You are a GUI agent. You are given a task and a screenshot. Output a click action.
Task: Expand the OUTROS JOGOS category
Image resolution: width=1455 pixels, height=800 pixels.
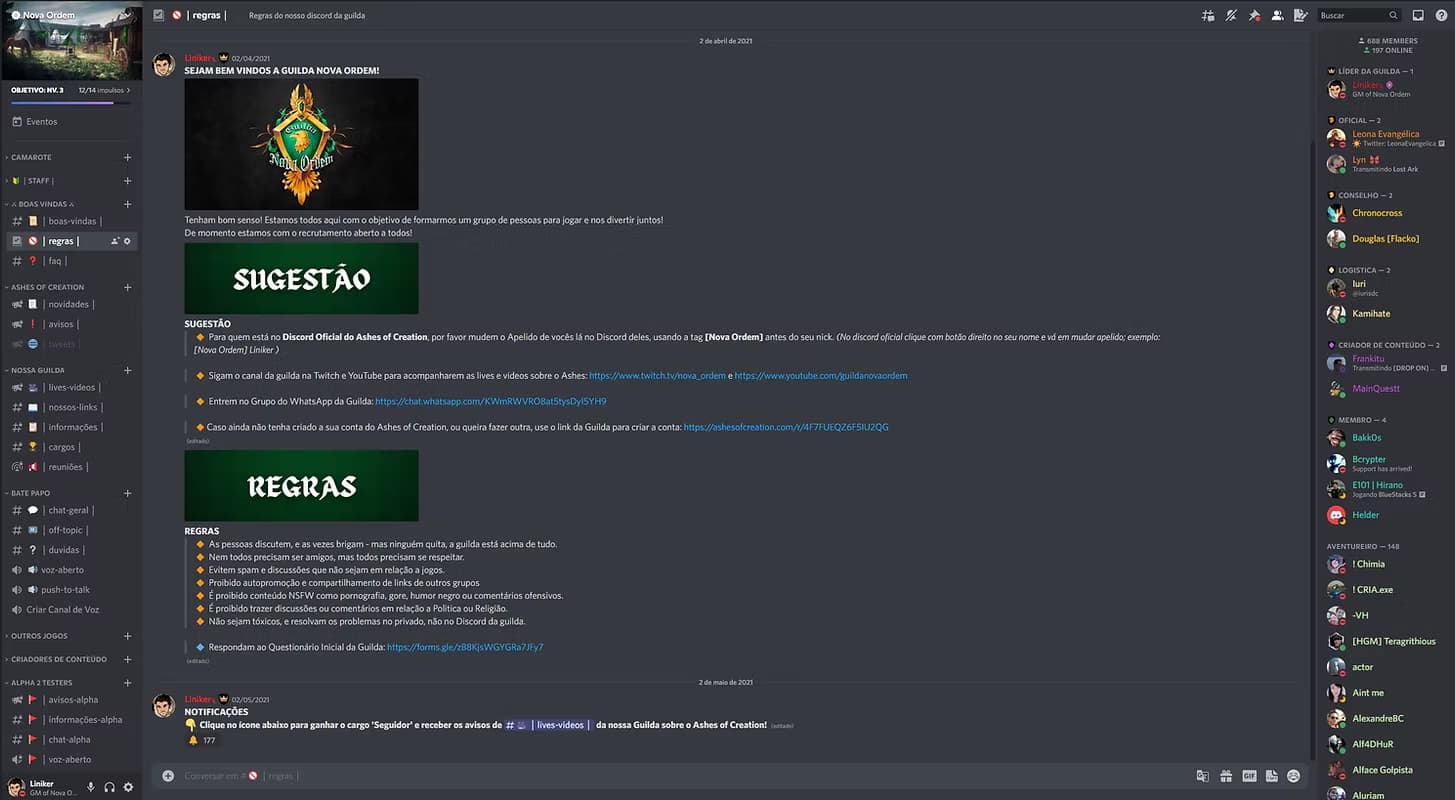click(39, 636)
